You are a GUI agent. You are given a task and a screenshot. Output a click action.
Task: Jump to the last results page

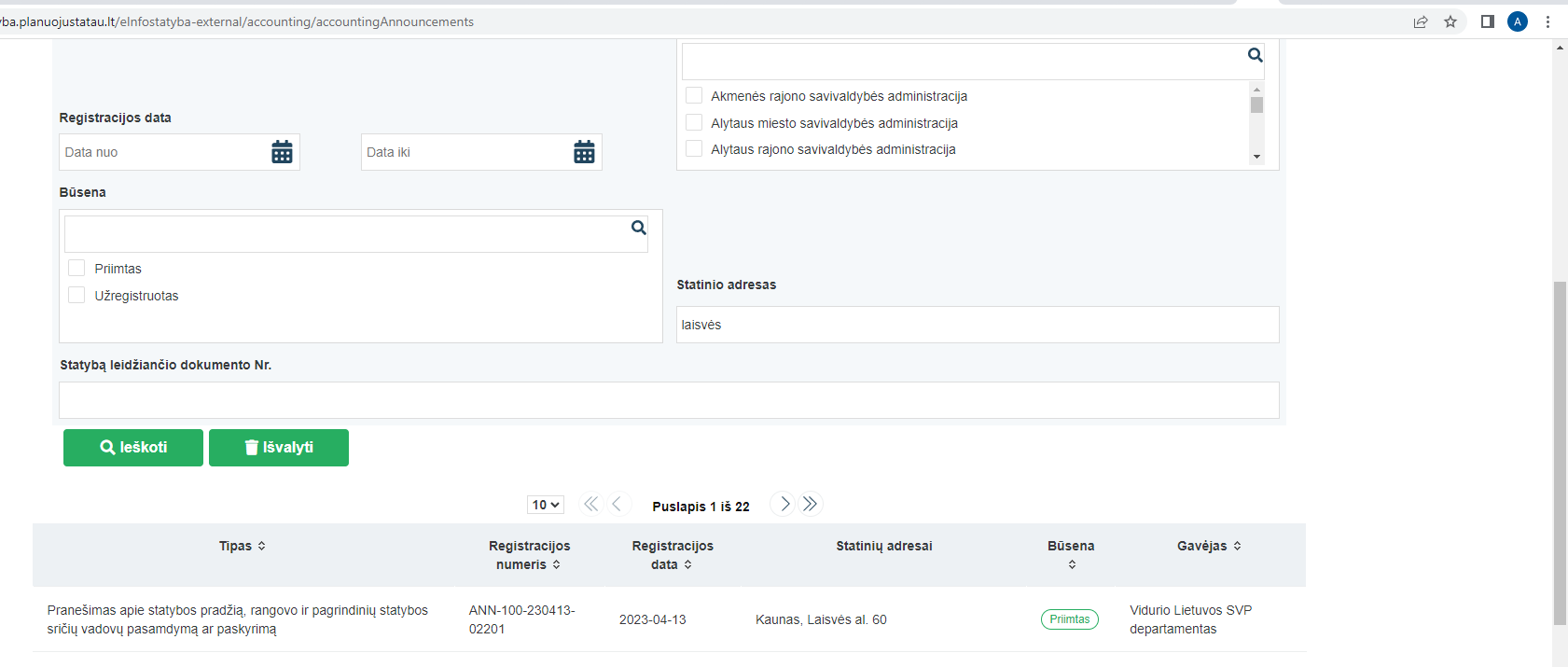coord(811,505)
